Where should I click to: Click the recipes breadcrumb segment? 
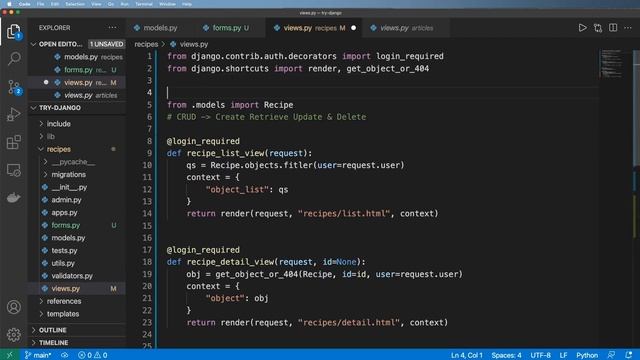146,44
